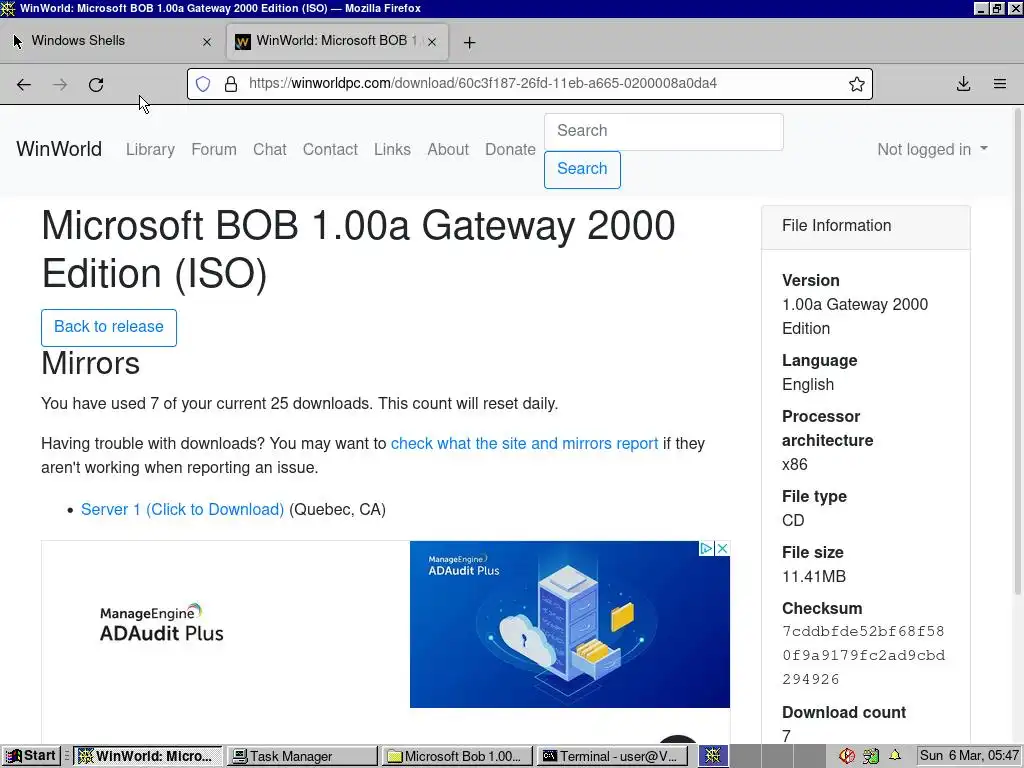Click Server 1 (Click to Download) link
The width and height of the screenshot is (1024, 768).
(182, 509)
